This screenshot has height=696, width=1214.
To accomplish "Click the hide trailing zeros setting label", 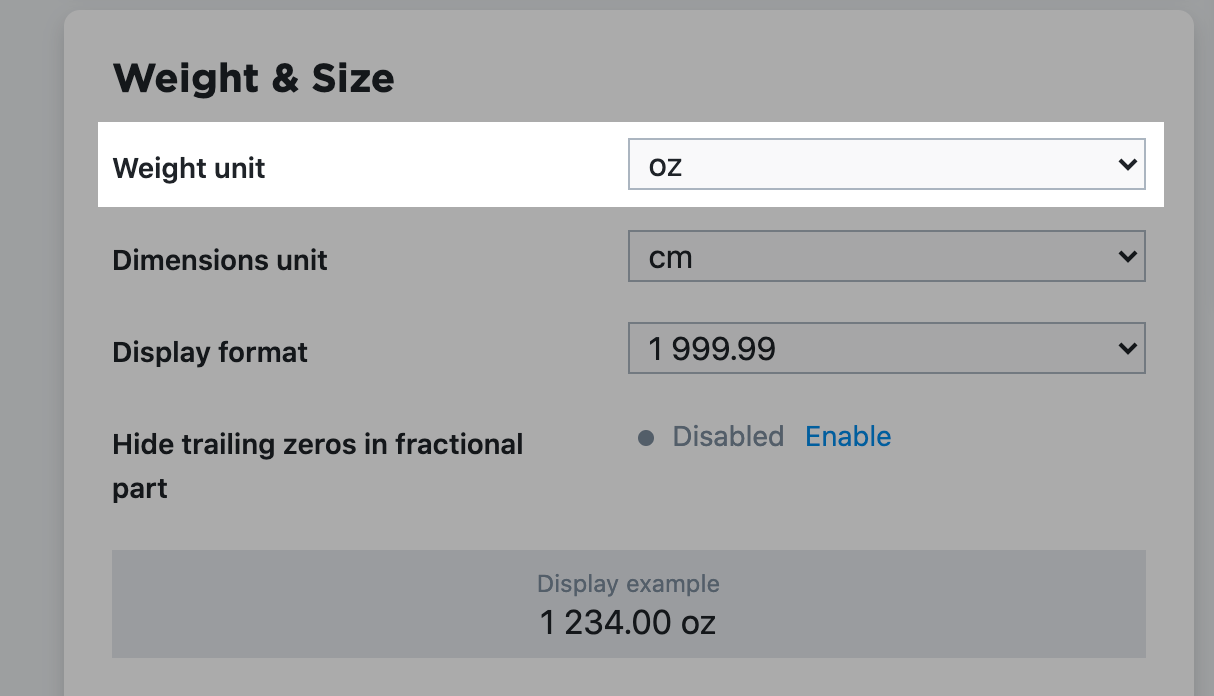I will 318,468.
